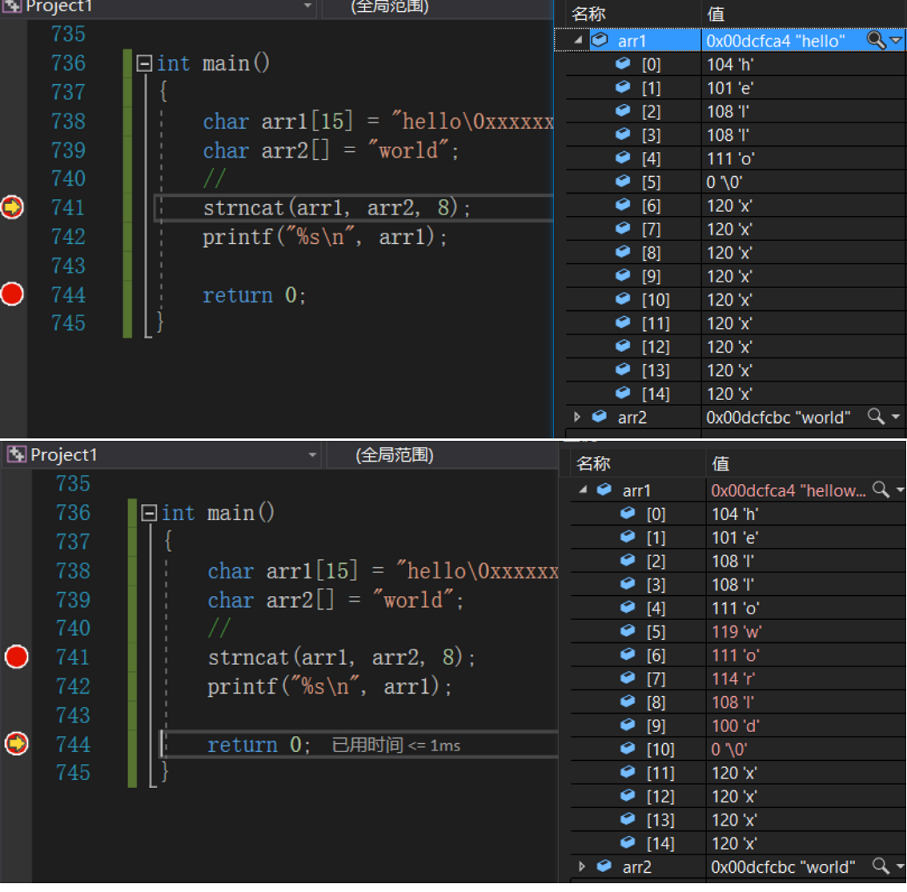Open visualizer dropdown arrow beside top arr1 value
Screen dimensions: 907x892
[896, 40]
